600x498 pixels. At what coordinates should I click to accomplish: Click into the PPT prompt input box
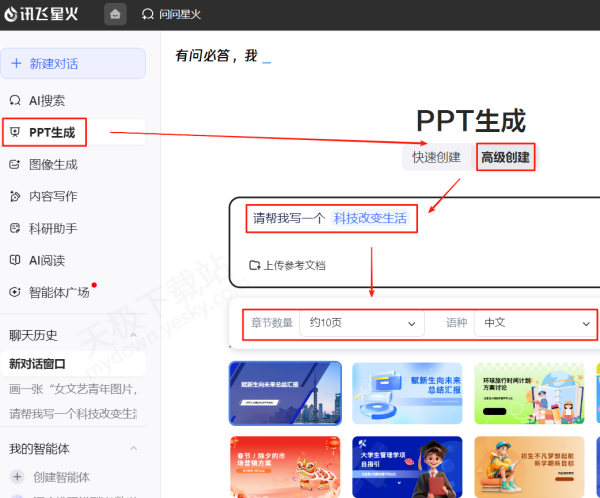point(415,242)
